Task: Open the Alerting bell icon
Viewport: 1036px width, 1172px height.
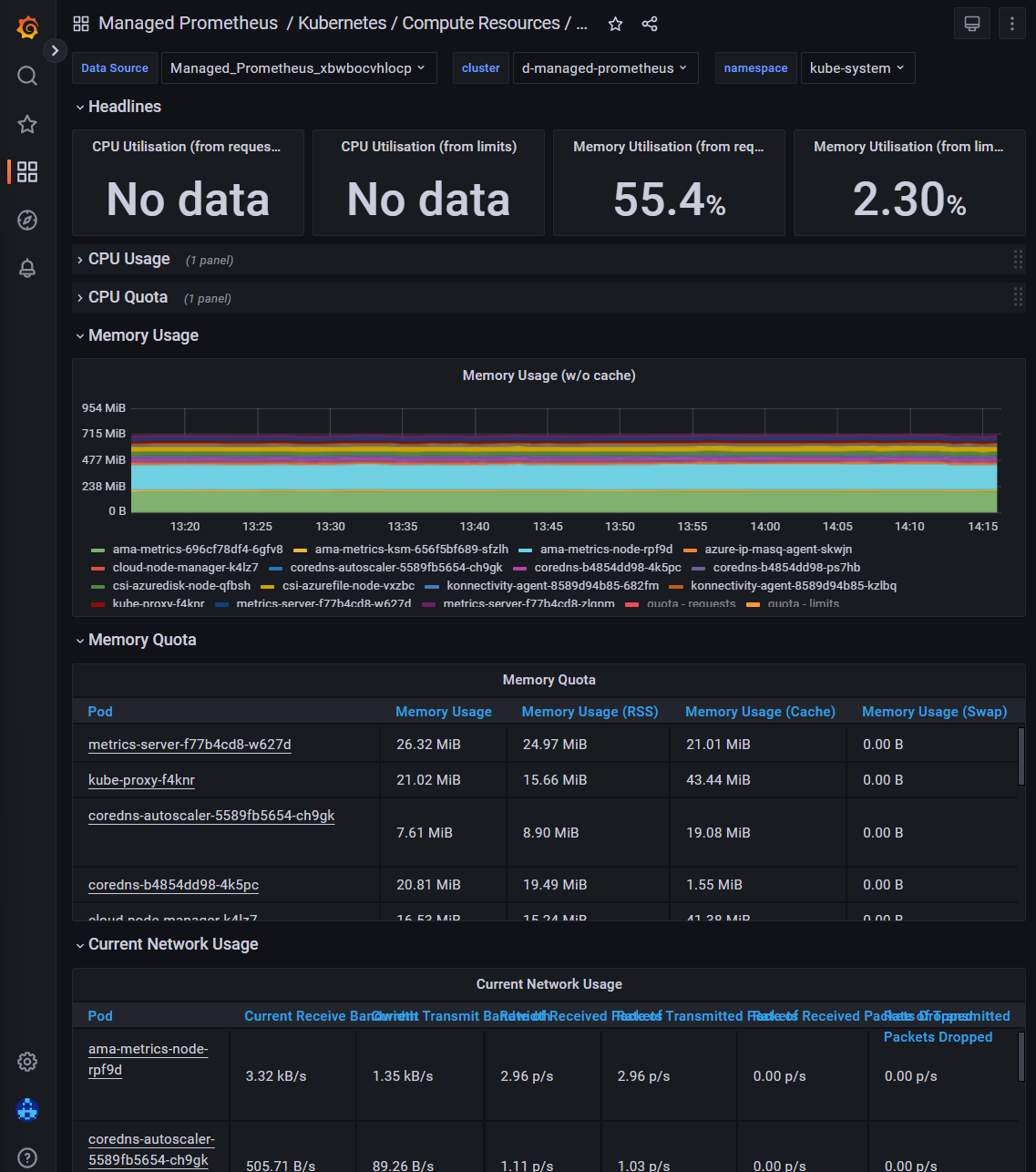Action: (27, 269)
